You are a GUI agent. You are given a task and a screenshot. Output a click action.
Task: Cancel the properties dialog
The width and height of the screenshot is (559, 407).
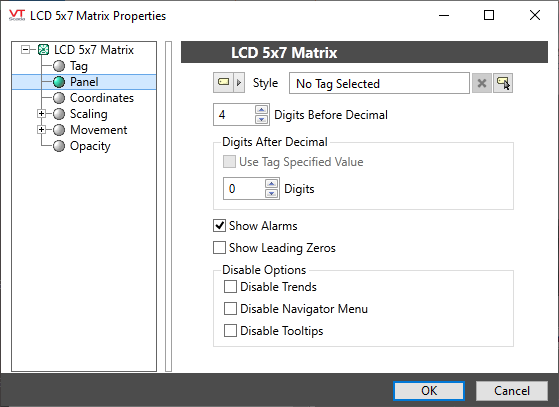(x=512, y=391)
